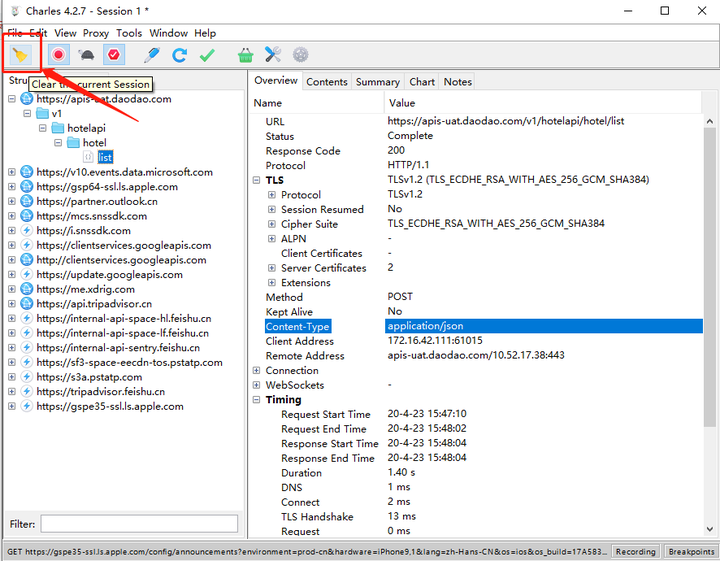This screenshot has width=720, height=561.
Task: Expand the Cipher Suite row
Action: 272,224
